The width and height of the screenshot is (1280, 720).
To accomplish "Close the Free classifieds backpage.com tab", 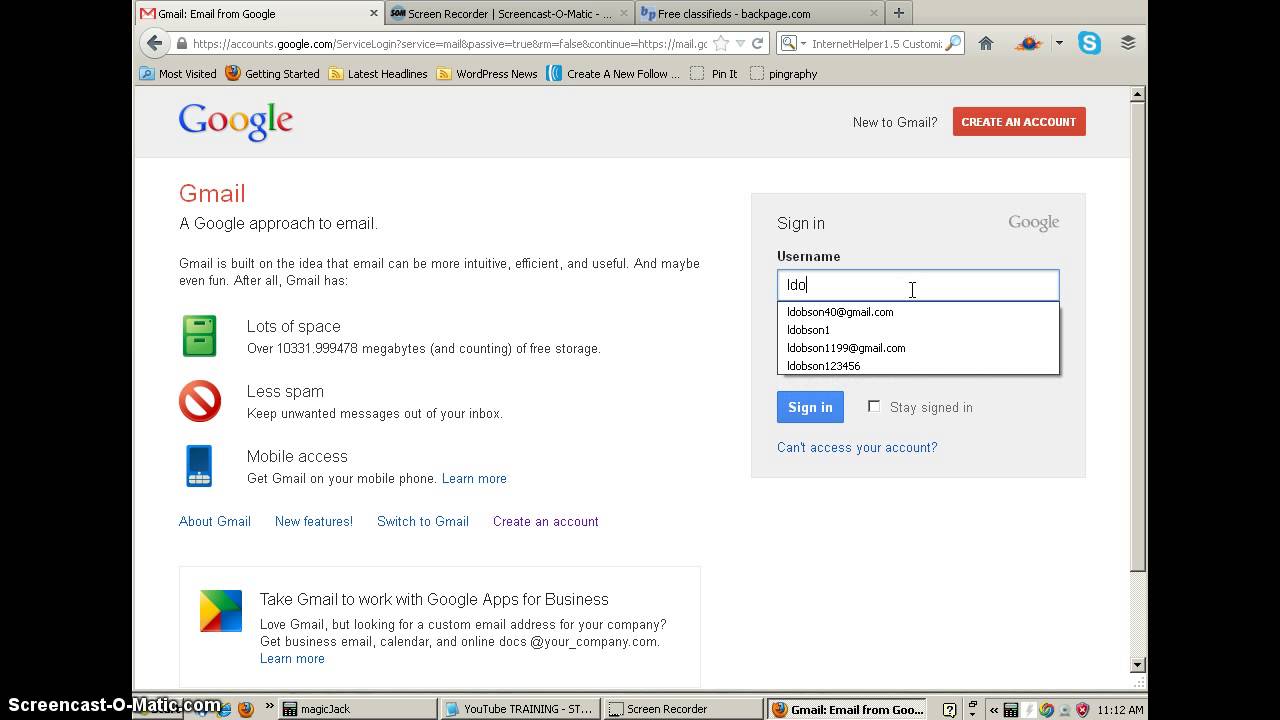I will click(x=873, y=13).
